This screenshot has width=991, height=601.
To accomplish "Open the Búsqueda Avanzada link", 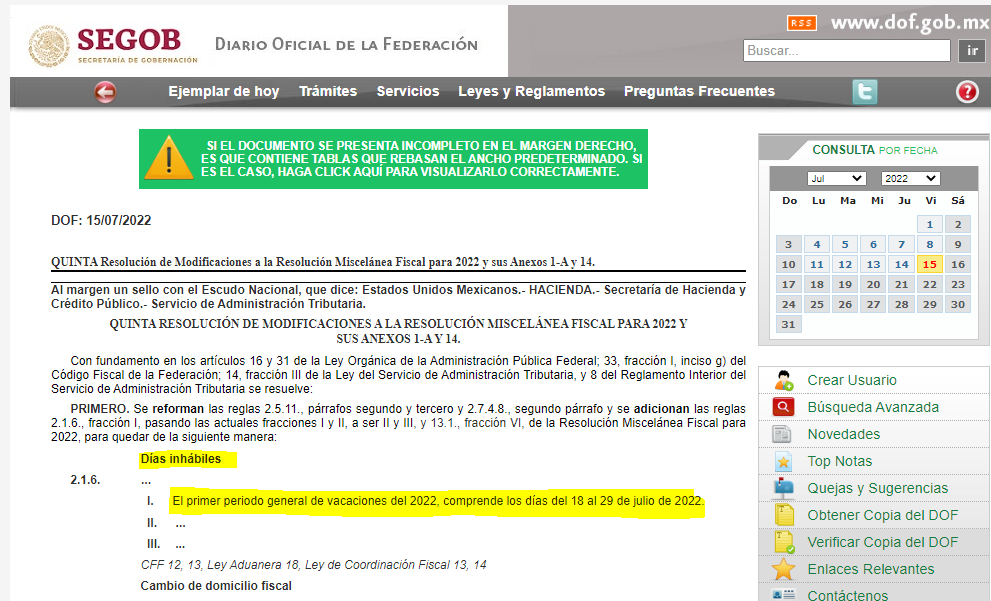I will [x=873, y=408].
